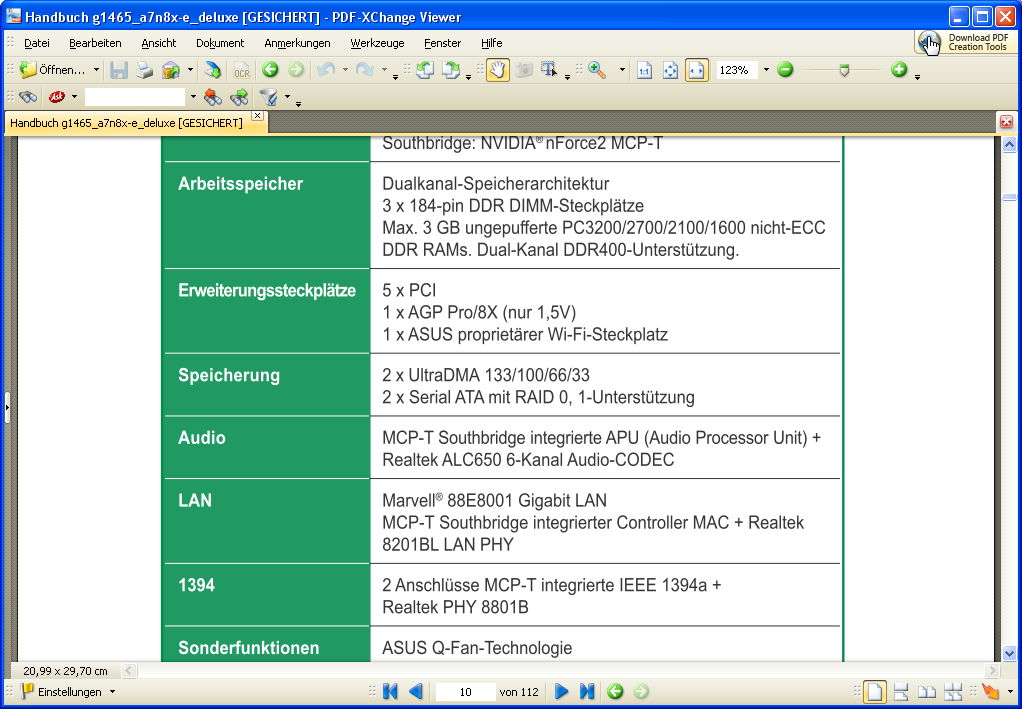Open the Werkzeuge menu
The width and height of the screenshot is (1022, 709).
point(377,43)
